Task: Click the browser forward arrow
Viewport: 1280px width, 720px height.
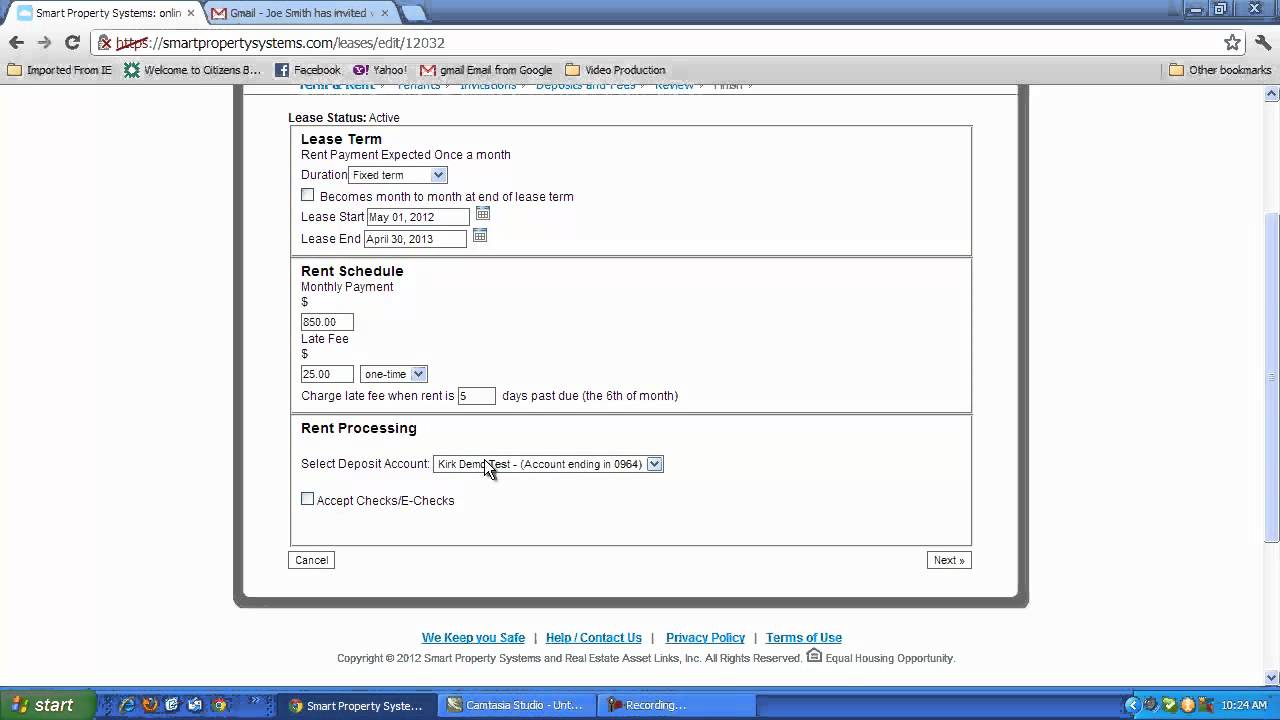Action: point(44,43)
